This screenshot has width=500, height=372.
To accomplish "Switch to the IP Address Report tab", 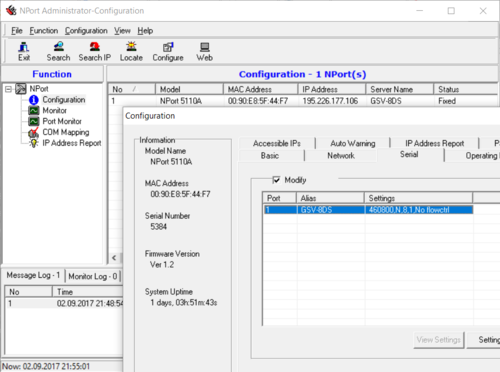I will [x=435, y=143].
